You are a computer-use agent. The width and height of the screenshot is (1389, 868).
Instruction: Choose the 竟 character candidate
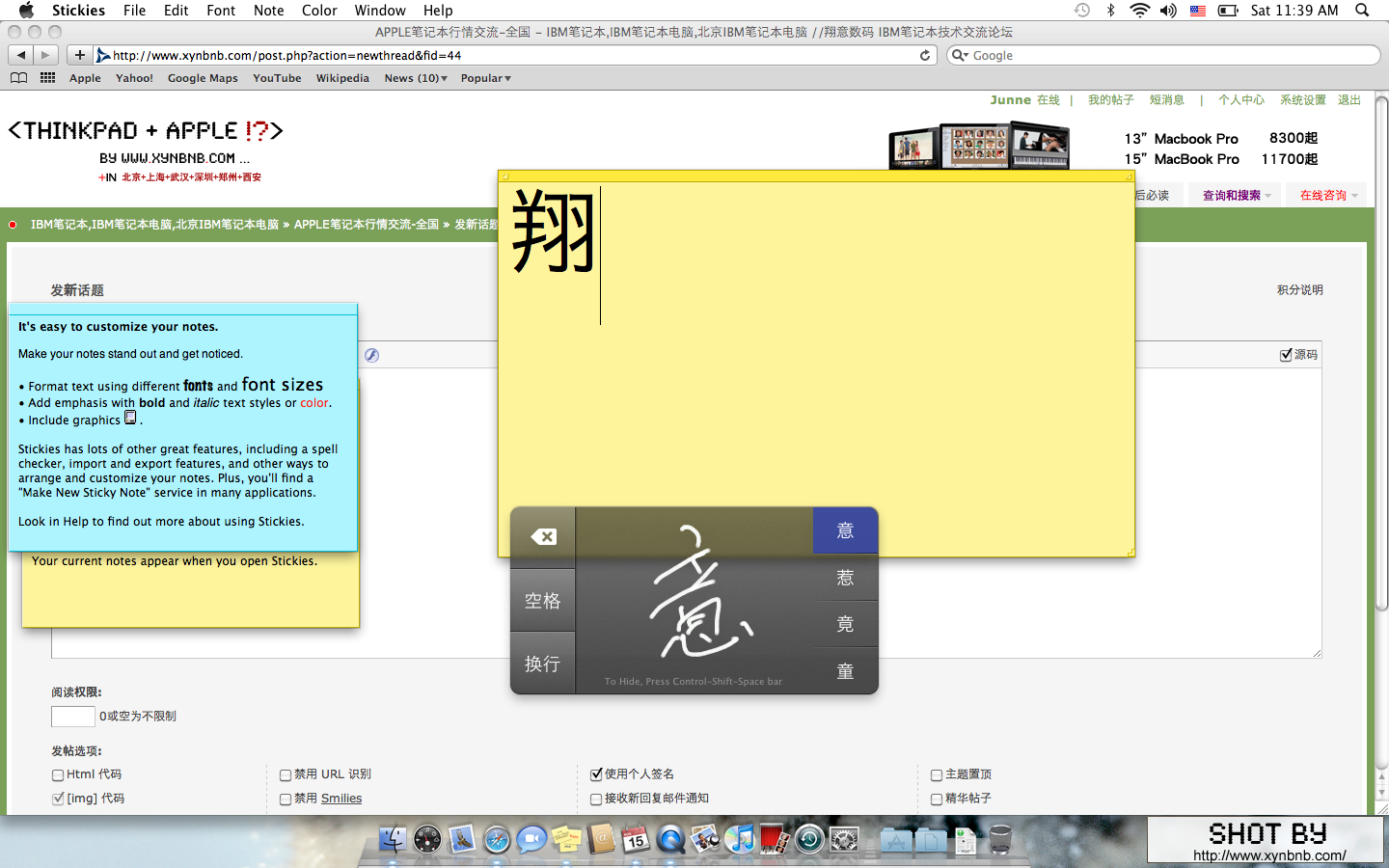point(845,624)
